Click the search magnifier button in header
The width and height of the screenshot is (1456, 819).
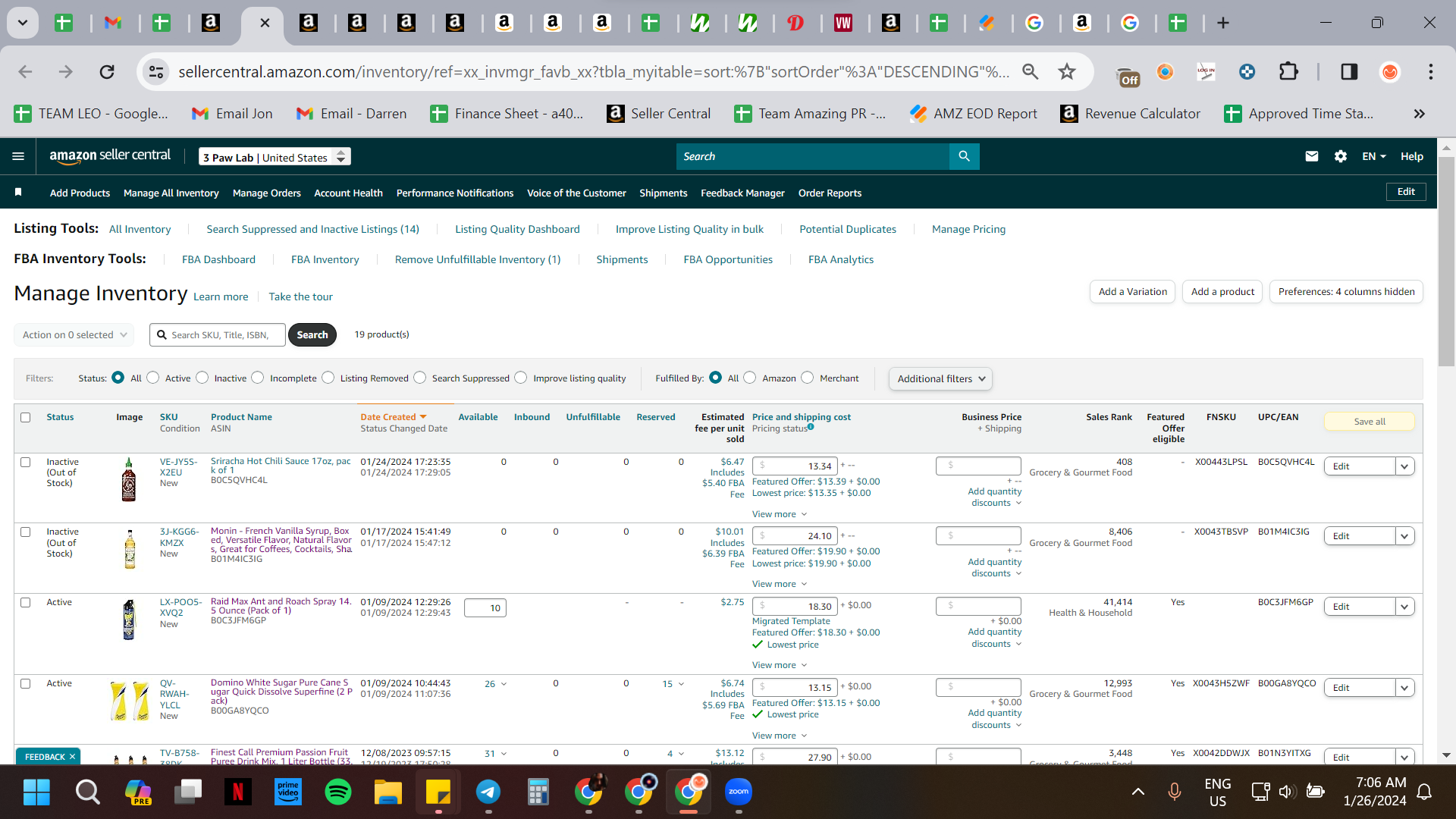(964, 156)
